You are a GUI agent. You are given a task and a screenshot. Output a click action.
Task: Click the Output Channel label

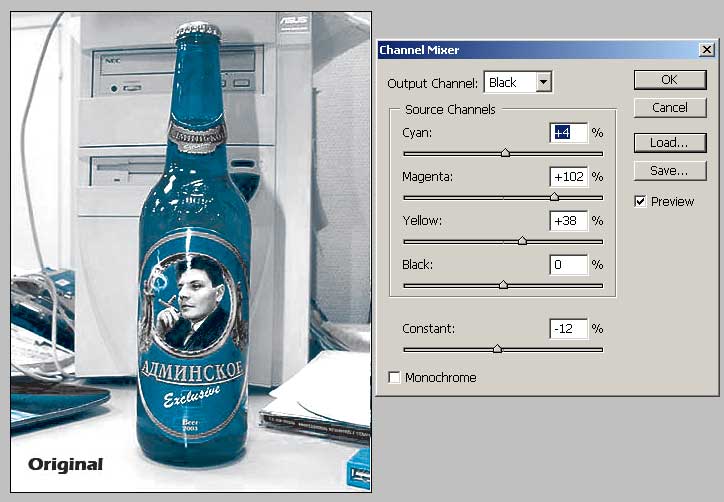click(433, 84)
